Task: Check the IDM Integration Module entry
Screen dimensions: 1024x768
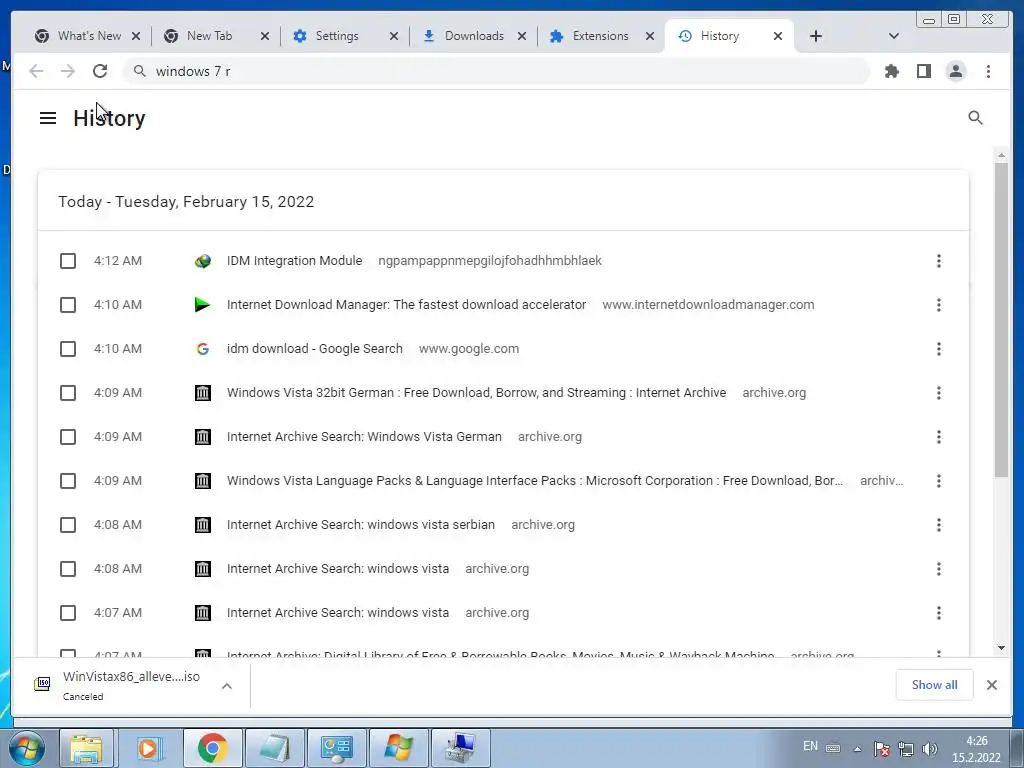Action: [x=68, y=261]
